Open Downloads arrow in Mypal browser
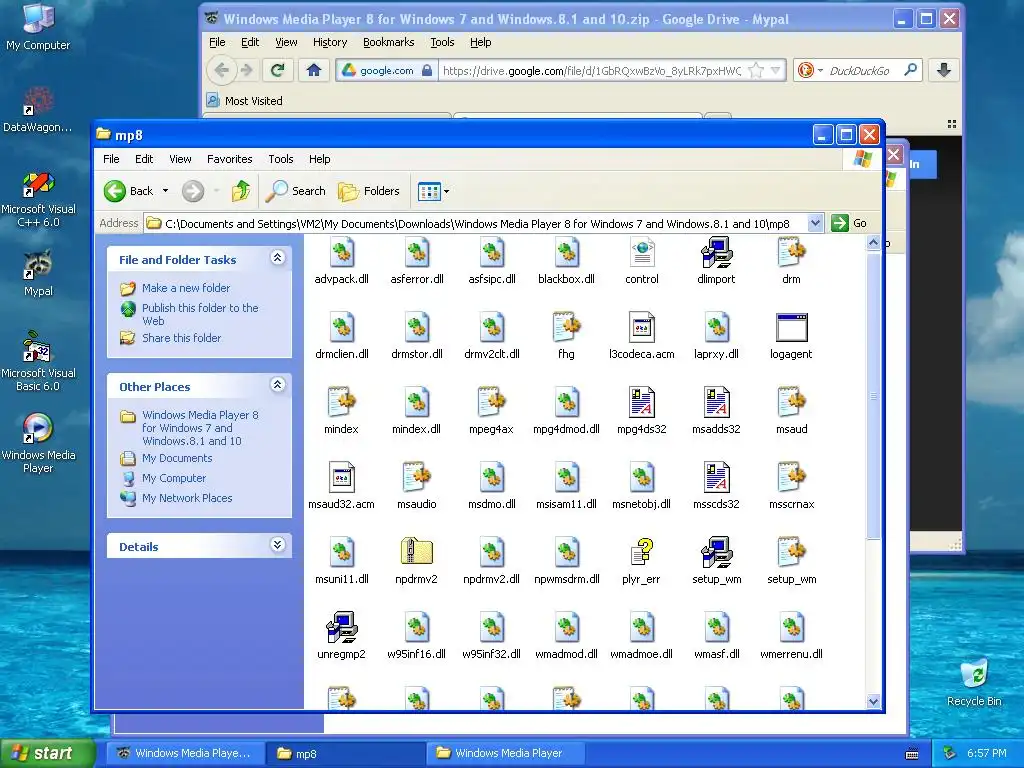The height and width of the screenshot is (768, 1024). [944, 70]
